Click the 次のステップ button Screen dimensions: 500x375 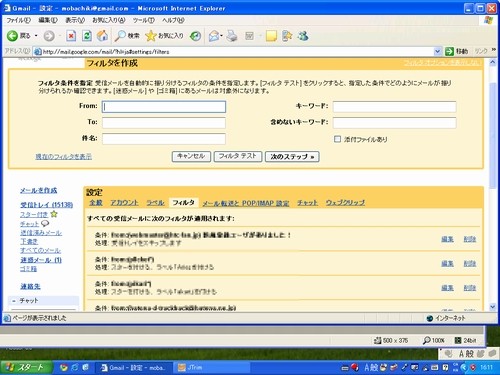[x=292, y=157]
